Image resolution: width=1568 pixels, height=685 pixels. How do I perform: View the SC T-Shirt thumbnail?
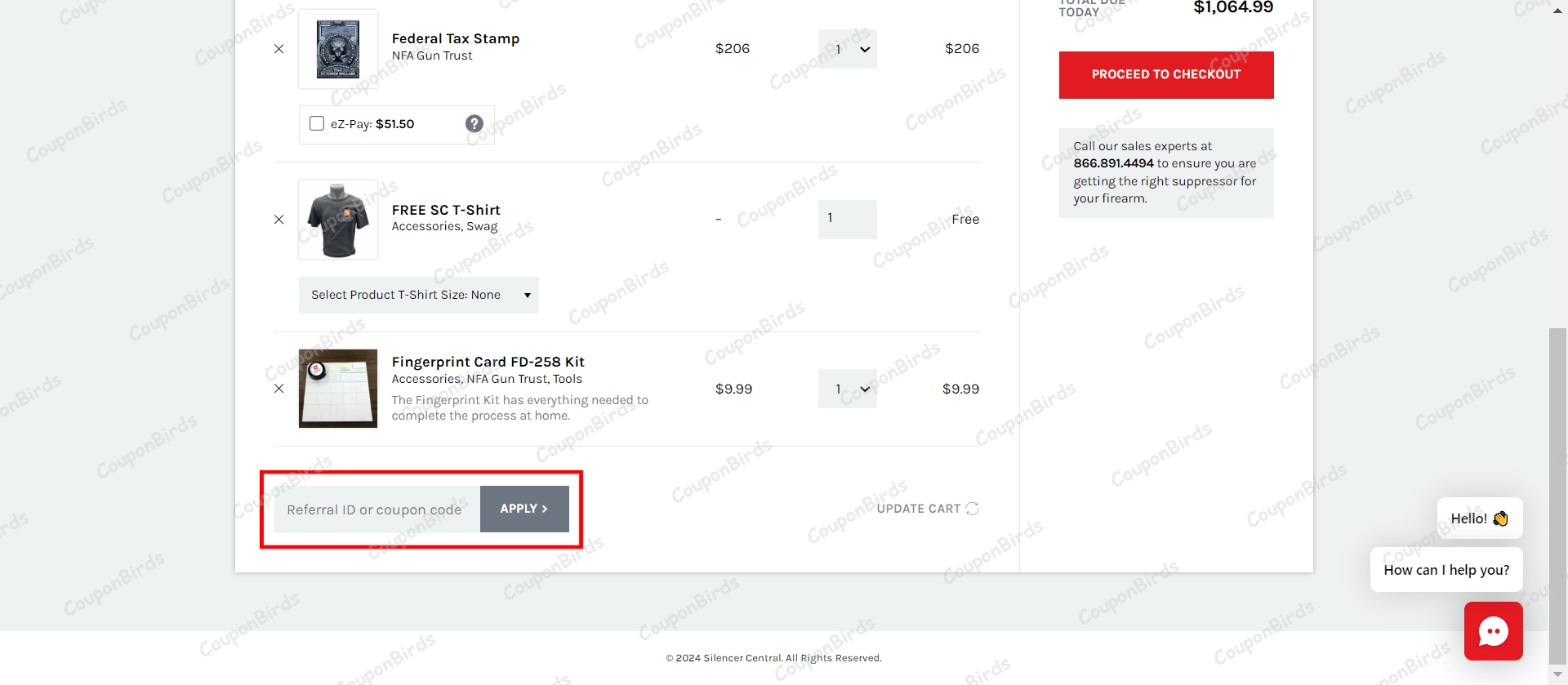pos(338,220)
